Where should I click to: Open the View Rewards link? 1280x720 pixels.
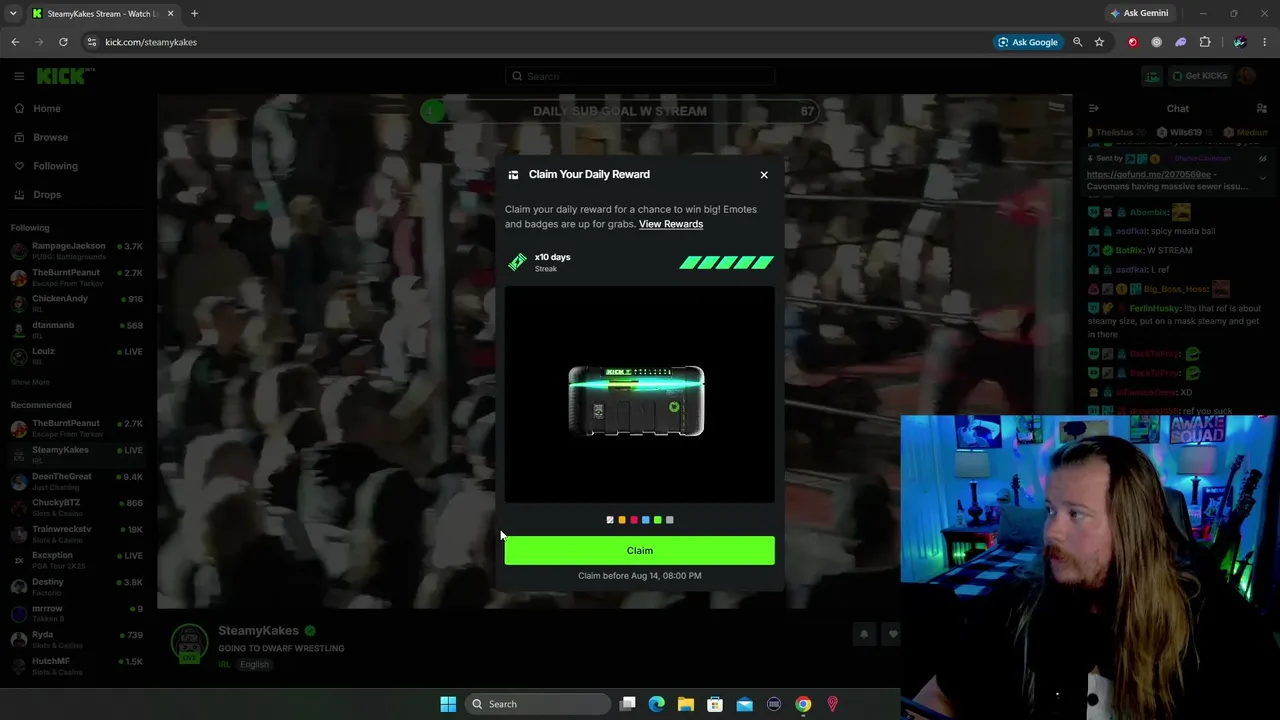click(x=671, y=224)
